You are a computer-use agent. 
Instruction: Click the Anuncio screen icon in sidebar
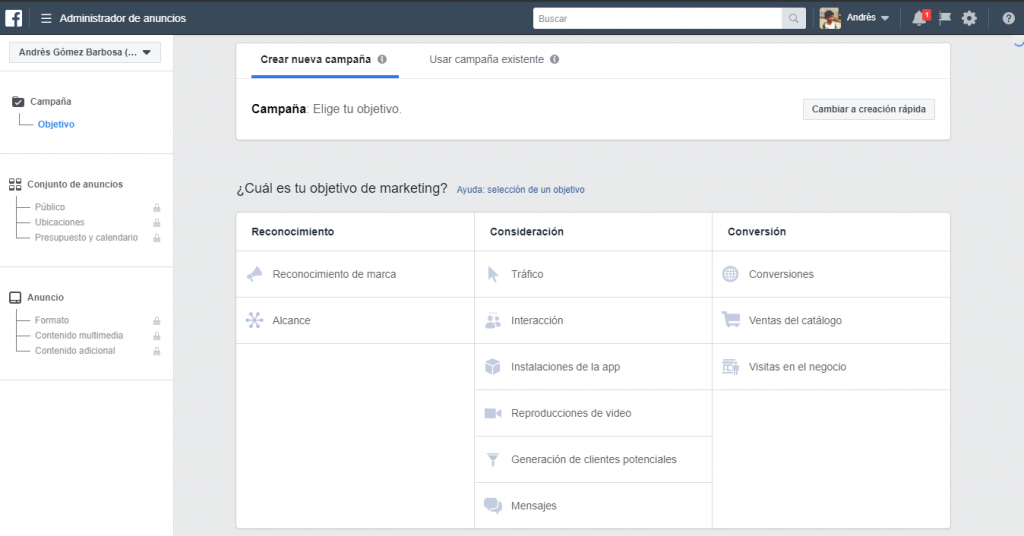tap(15, 298)
